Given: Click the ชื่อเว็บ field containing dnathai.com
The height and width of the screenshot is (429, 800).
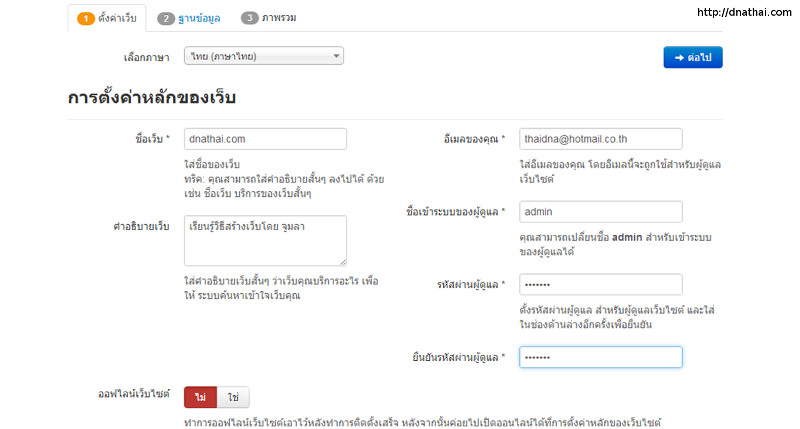Looking at the screenshot, I should [265, 139].
